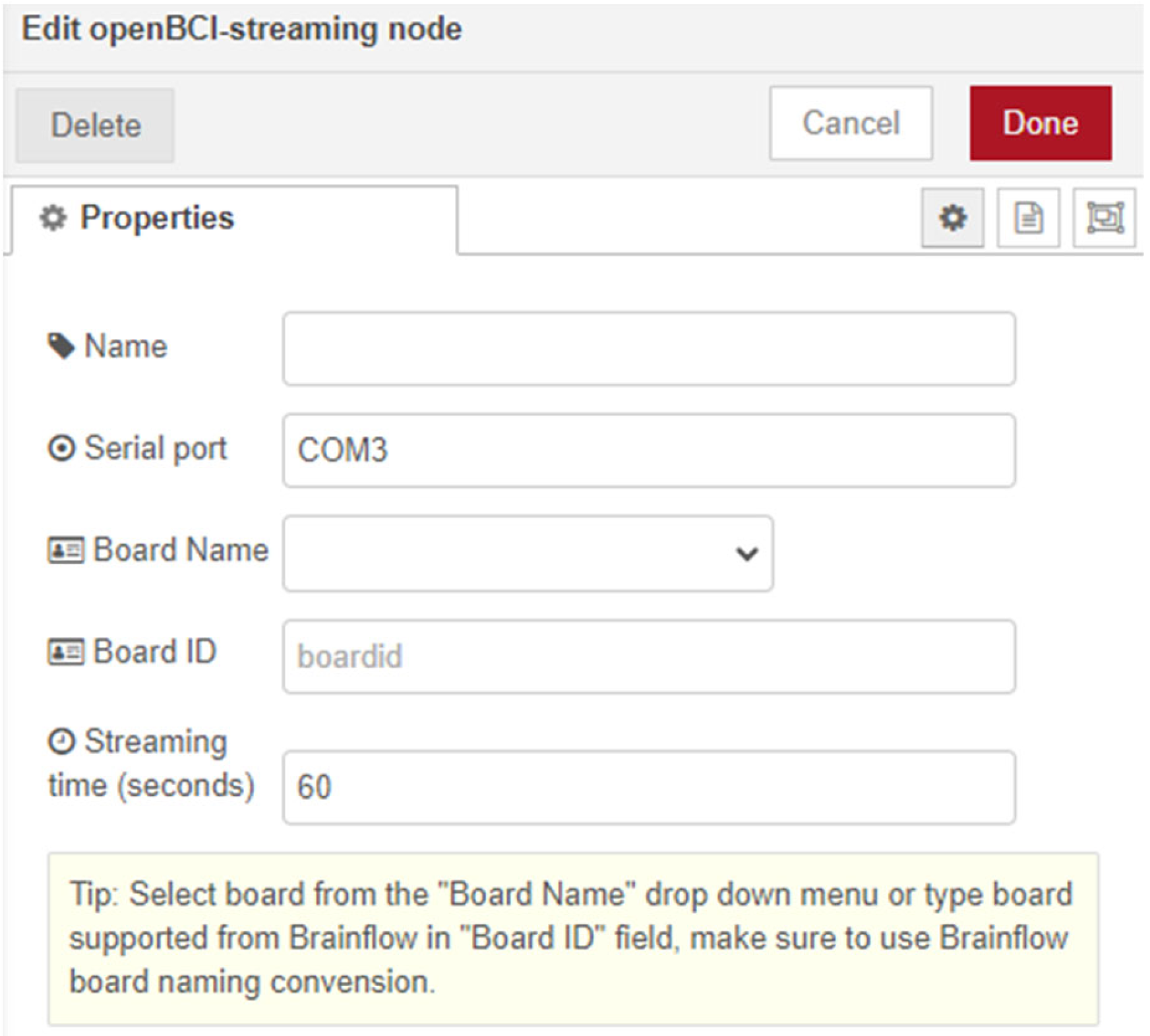Open node appearance icon

coord(1105,218)
